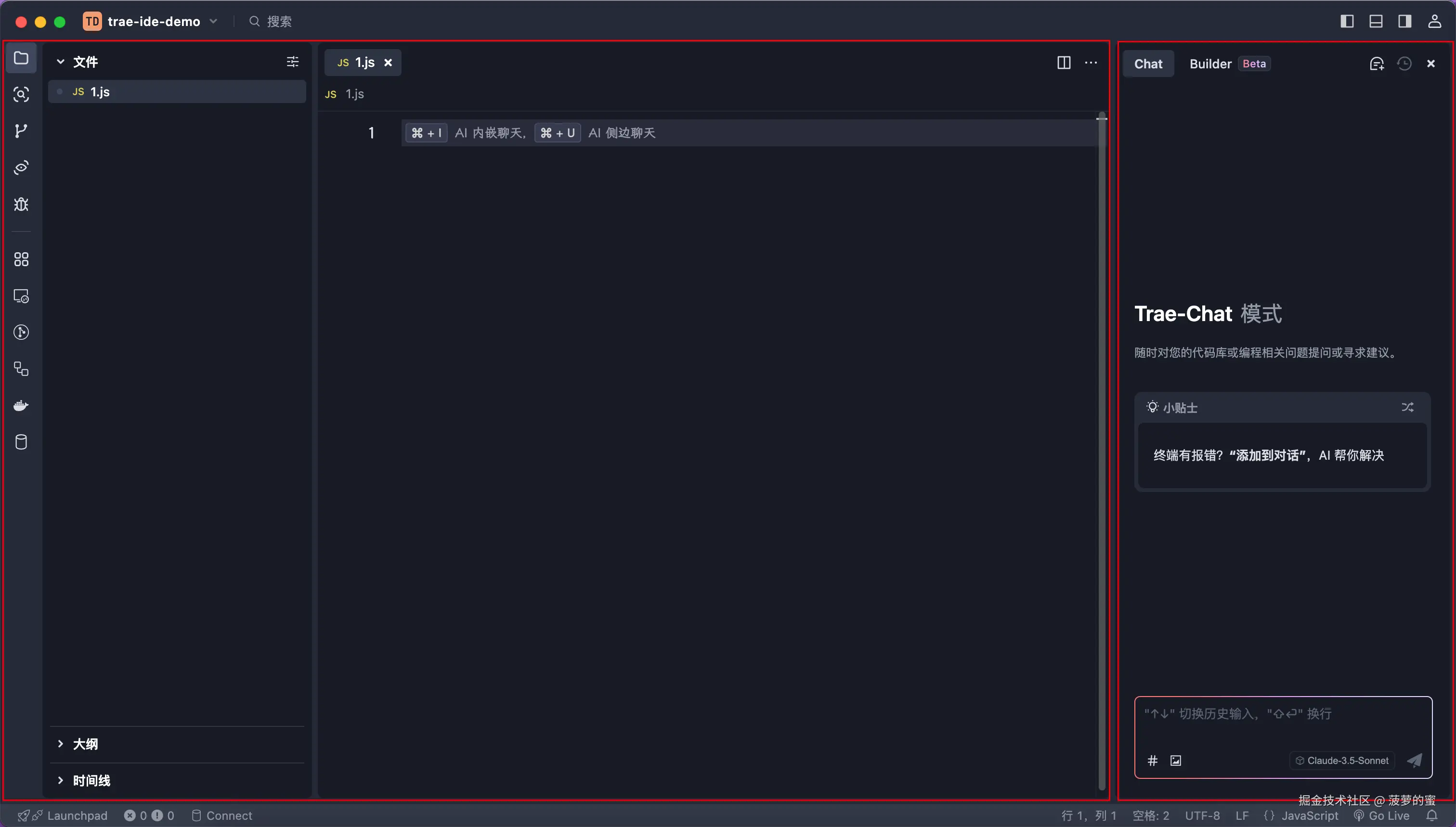The height and width of the screenshot is (827, 1456).
Task: Toggle the right sidebar panel
Action: pos(1404,21)
